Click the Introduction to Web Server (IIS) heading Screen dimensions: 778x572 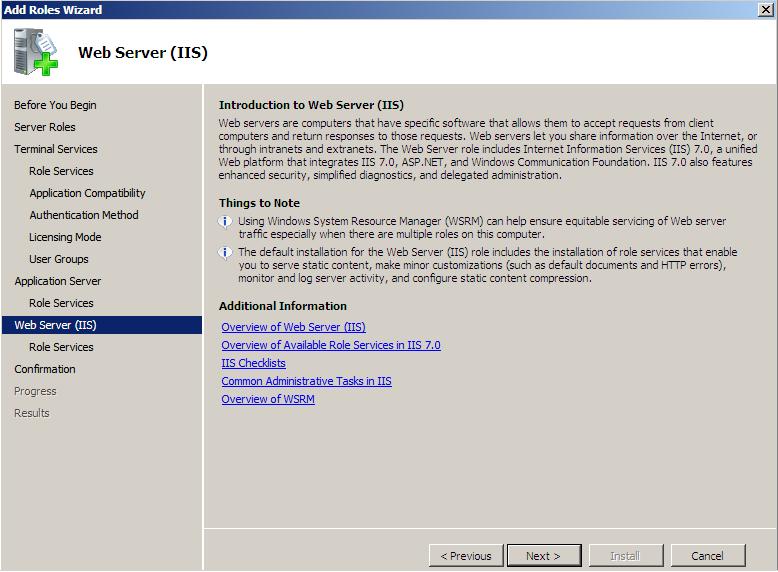(x=311, y=105)
